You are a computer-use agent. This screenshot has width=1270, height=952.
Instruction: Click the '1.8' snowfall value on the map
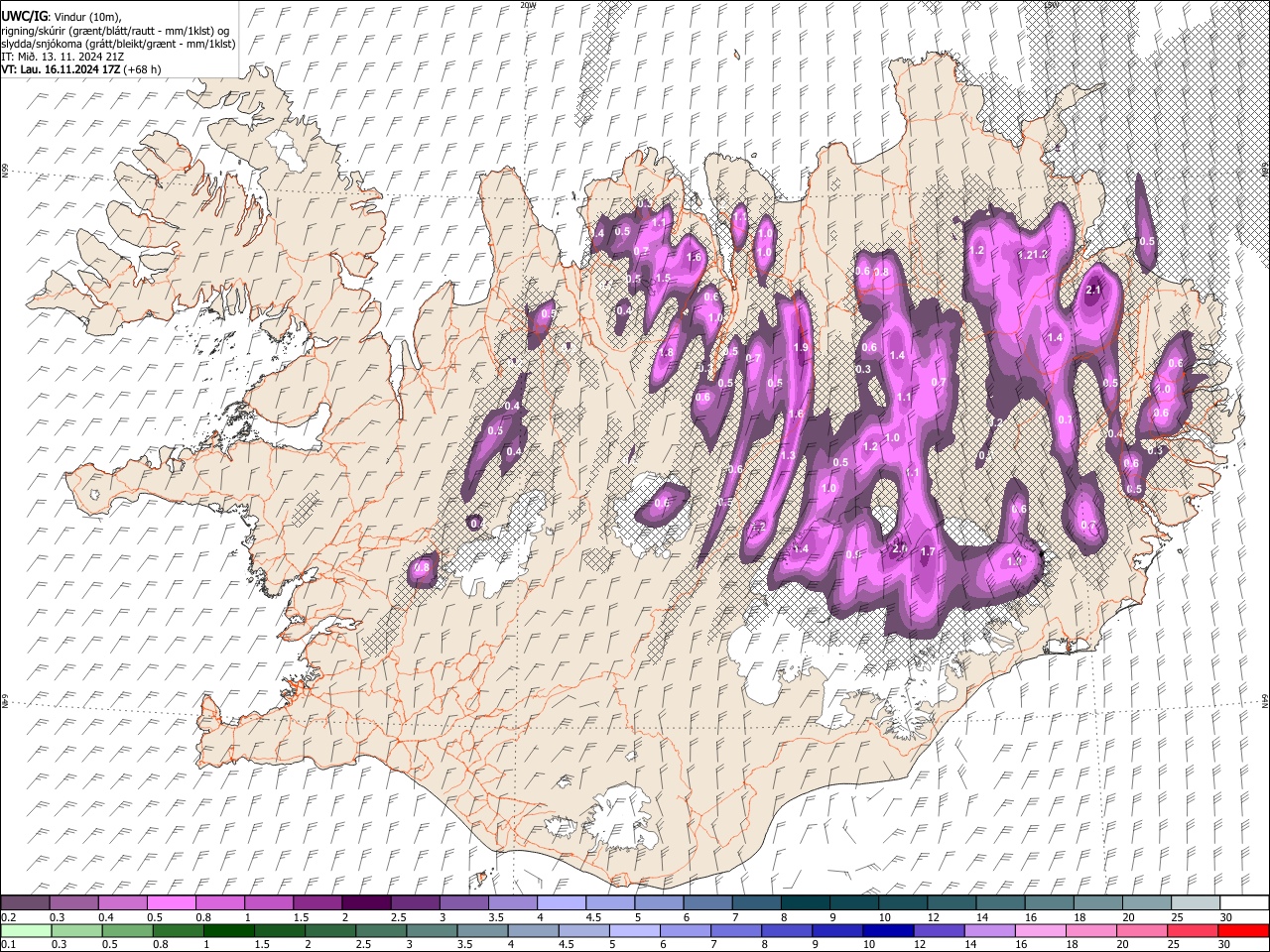(x=667, y=352)
